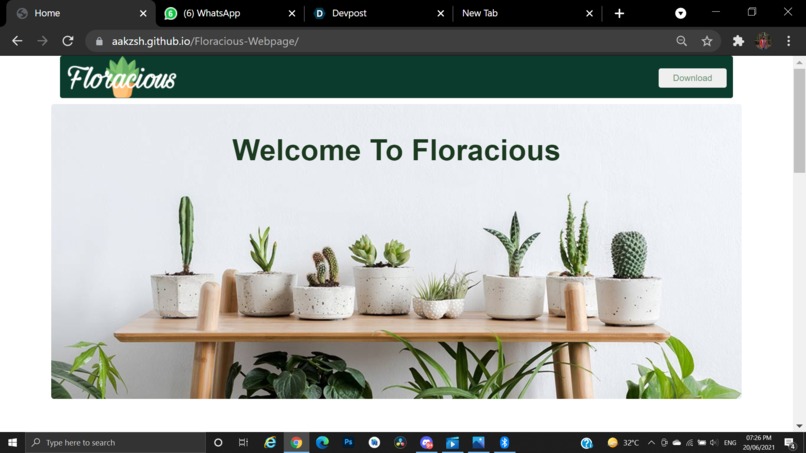The height and width of the screenshot is (453, 806).
Task: Open the zoom magnifier in the address bar
Action: (682, 41)
